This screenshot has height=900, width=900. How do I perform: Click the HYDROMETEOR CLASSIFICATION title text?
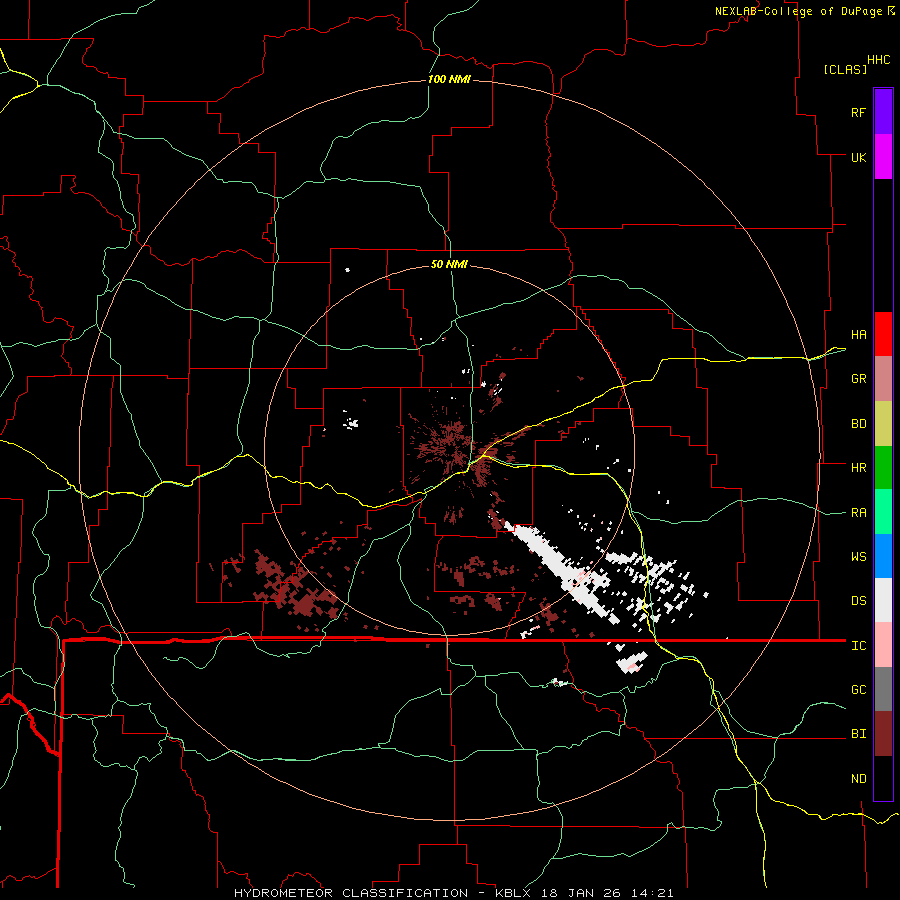[x=351, y=893]
